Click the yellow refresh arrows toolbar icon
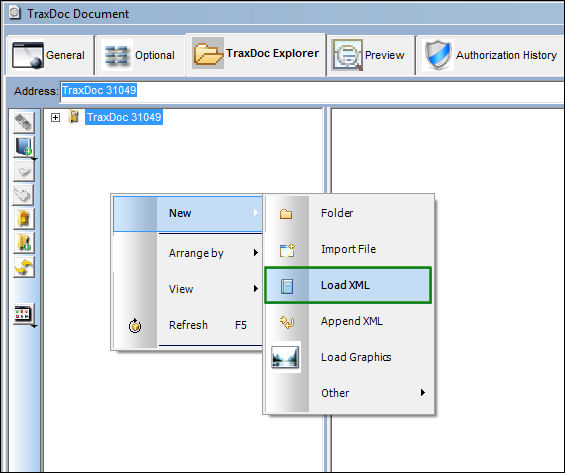 point(24,267)
